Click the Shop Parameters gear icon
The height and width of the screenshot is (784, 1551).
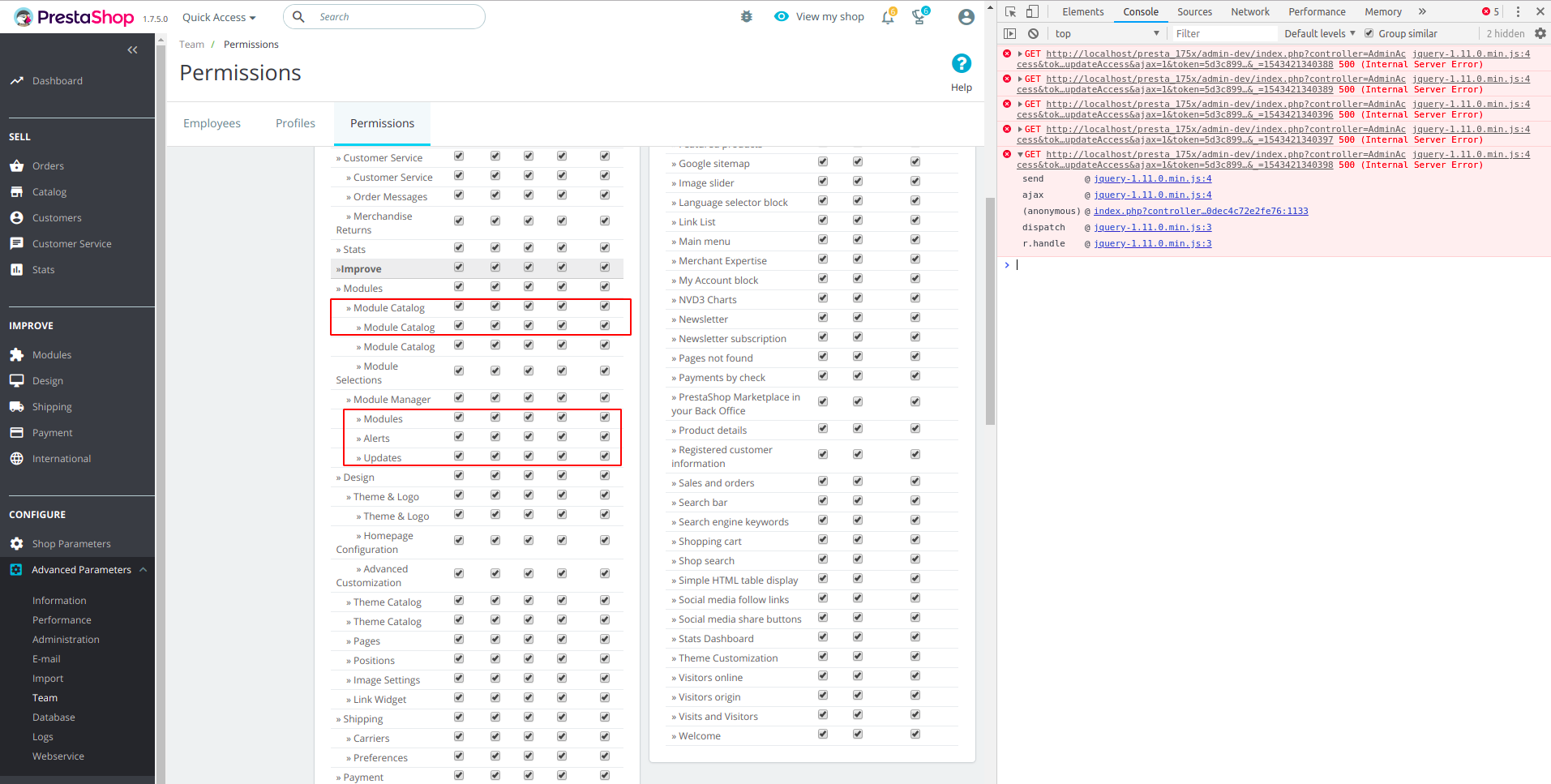point(17,543)
